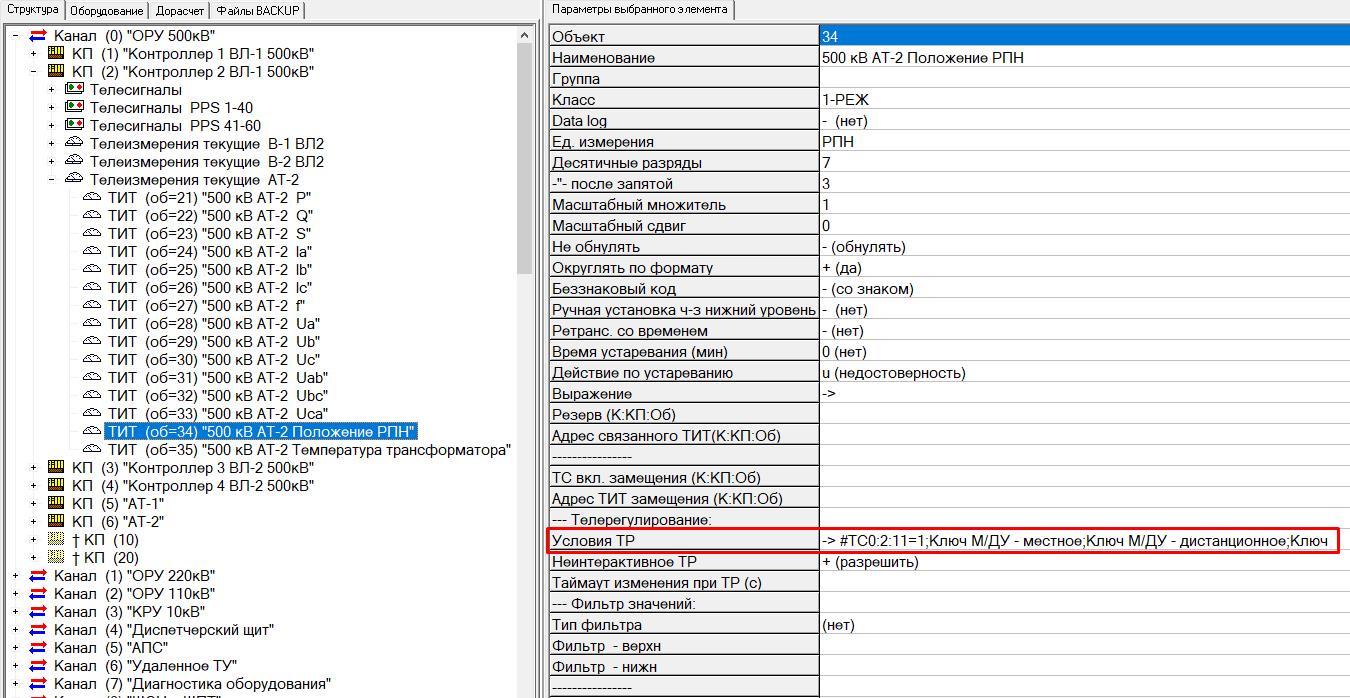Click the Канал (3) "КРУ 10кВ" icon

click(38, 612)
